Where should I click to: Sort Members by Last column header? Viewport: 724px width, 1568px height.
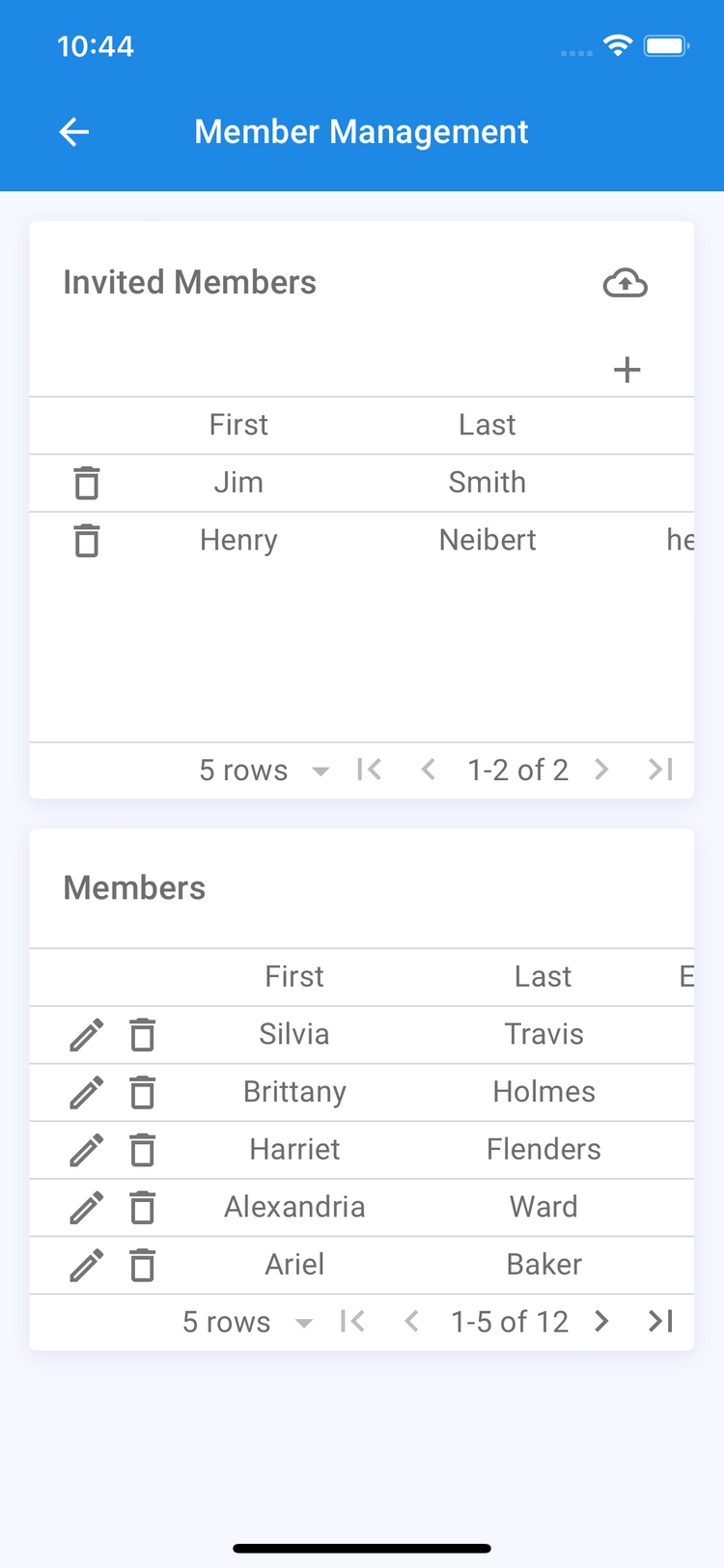coord(543,977)
